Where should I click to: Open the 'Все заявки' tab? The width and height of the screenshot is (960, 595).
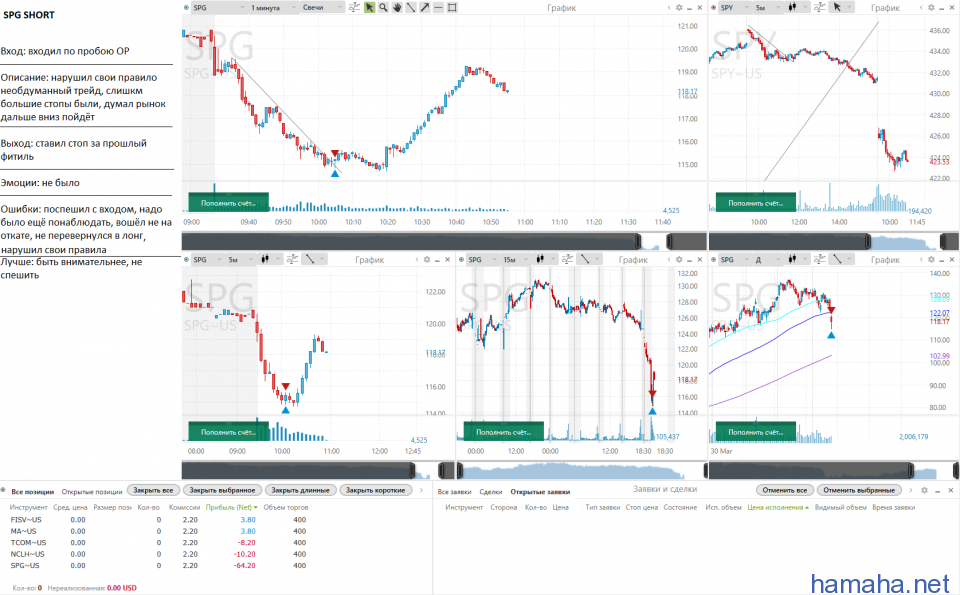click(x=454, y=491)
